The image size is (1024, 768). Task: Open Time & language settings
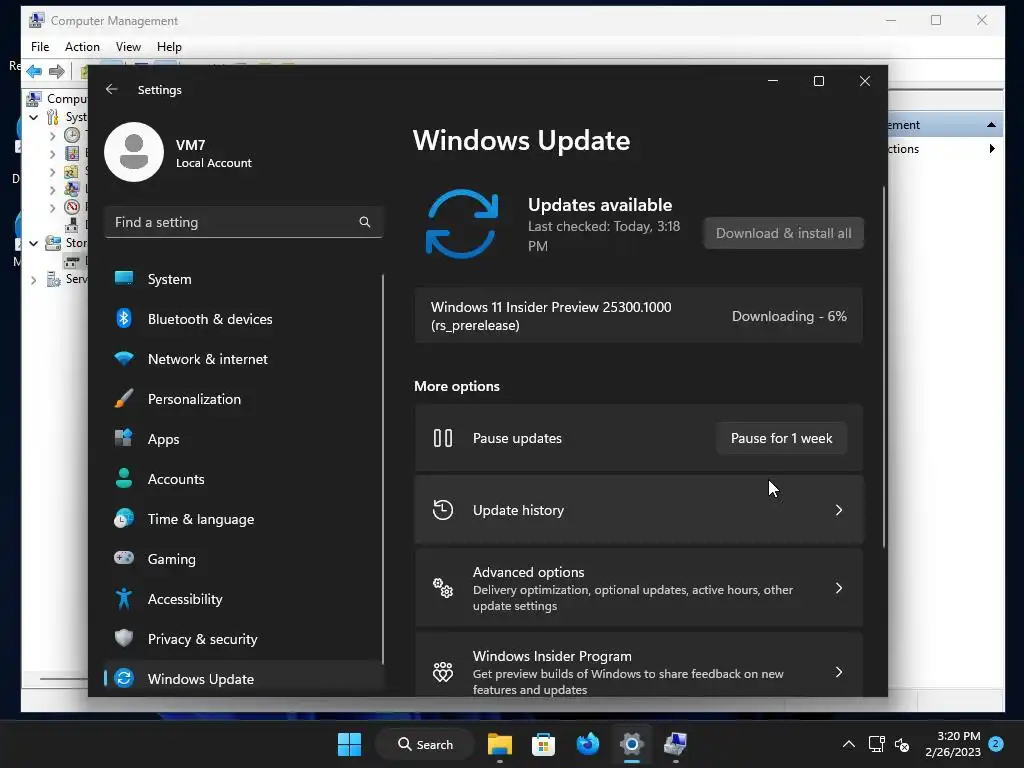tap(243, 519)
